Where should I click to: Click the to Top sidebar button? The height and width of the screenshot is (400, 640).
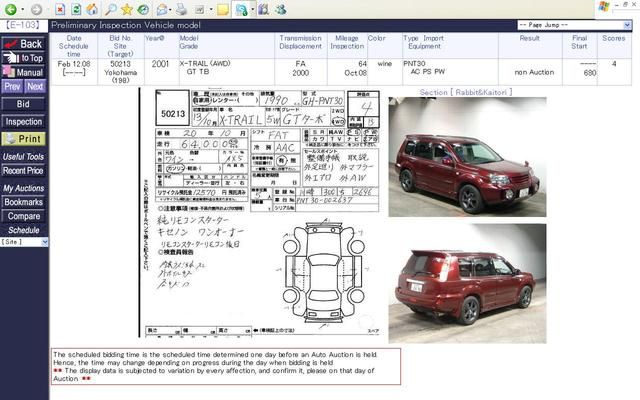click(x=24, y=58)
